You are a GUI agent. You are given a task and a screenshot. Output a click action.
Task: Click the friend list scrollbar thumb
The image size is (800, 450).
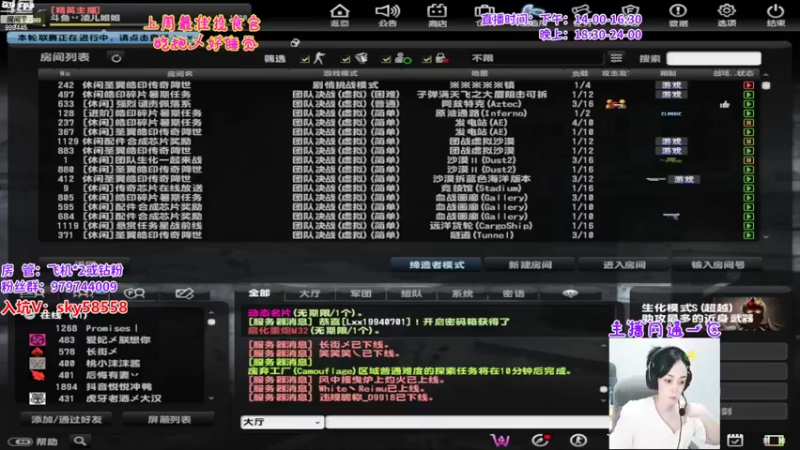(x=211, y=322)
